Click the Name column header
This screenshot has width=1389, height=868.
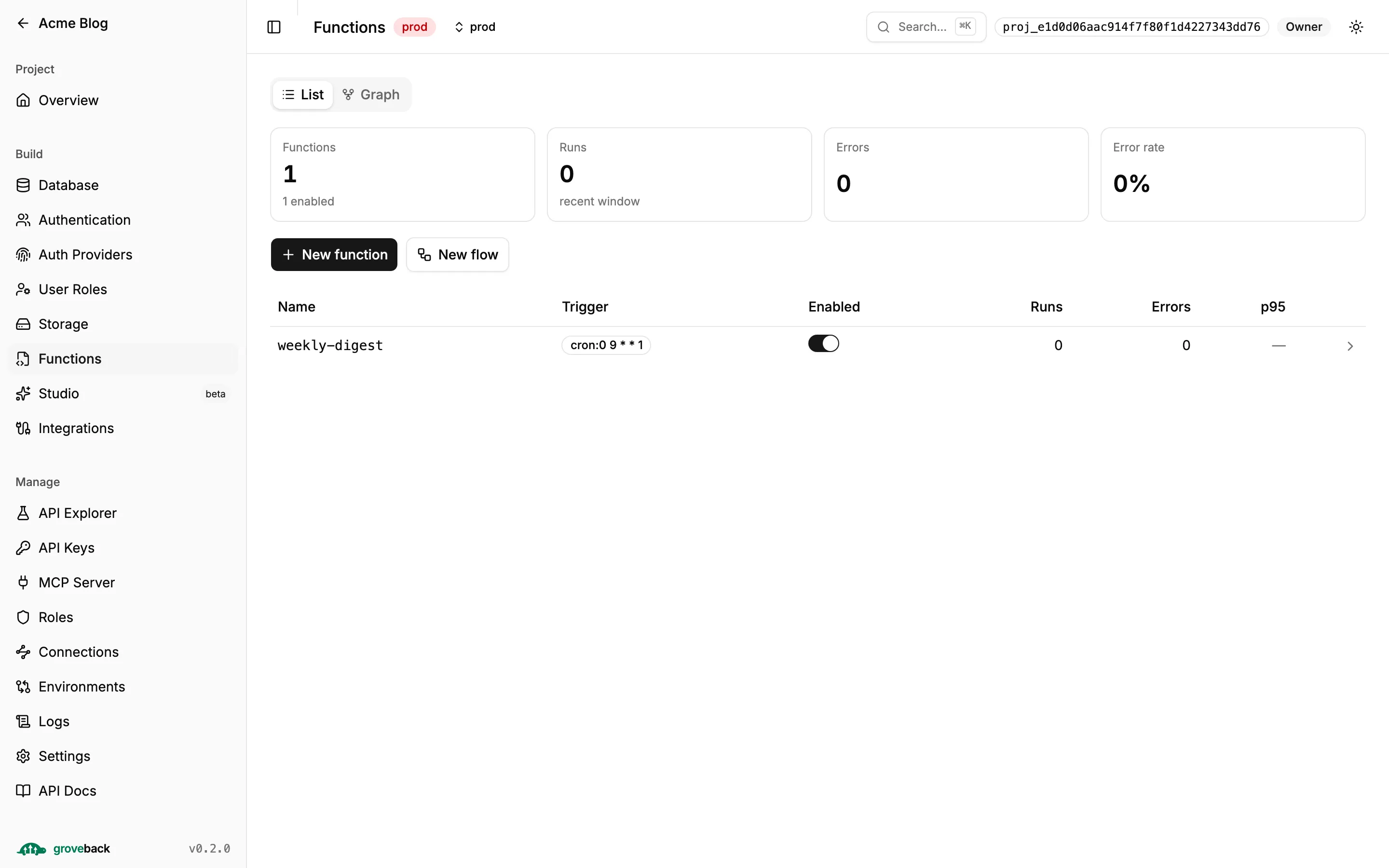coord(297,307)
